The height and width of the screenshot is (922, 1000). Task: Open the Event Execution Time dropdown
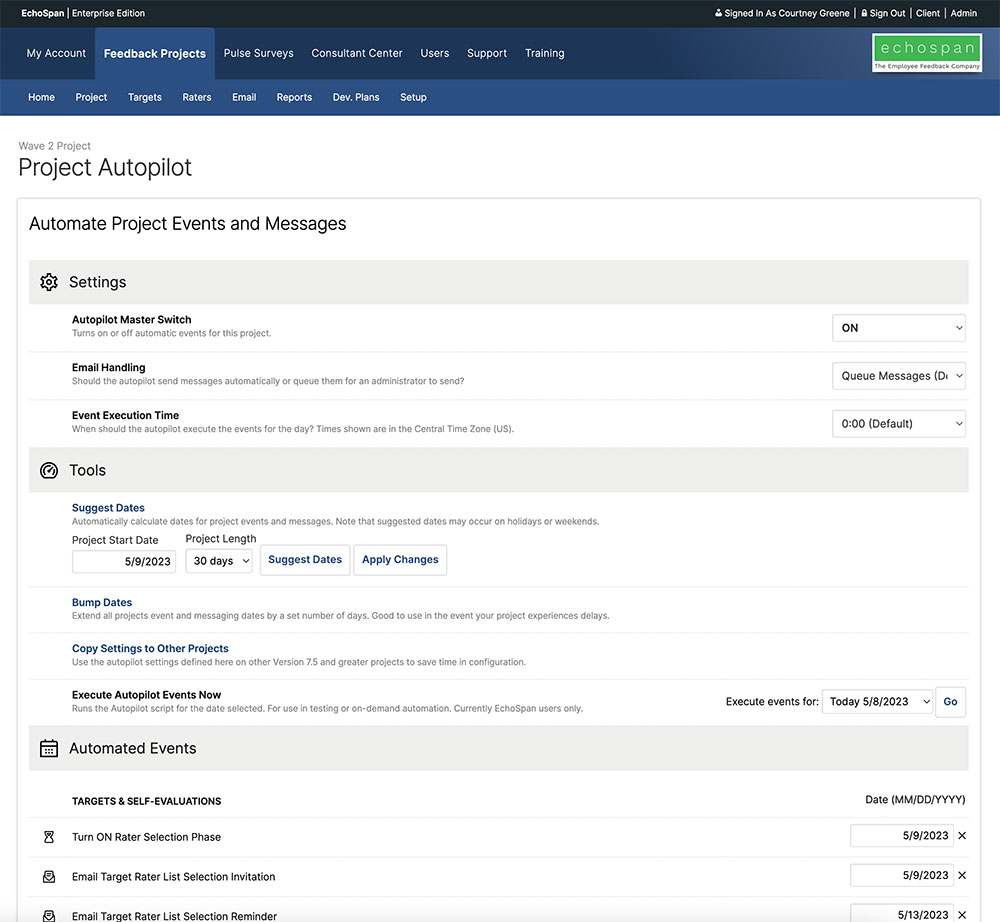pyautogui.click(x=899, y=423)
